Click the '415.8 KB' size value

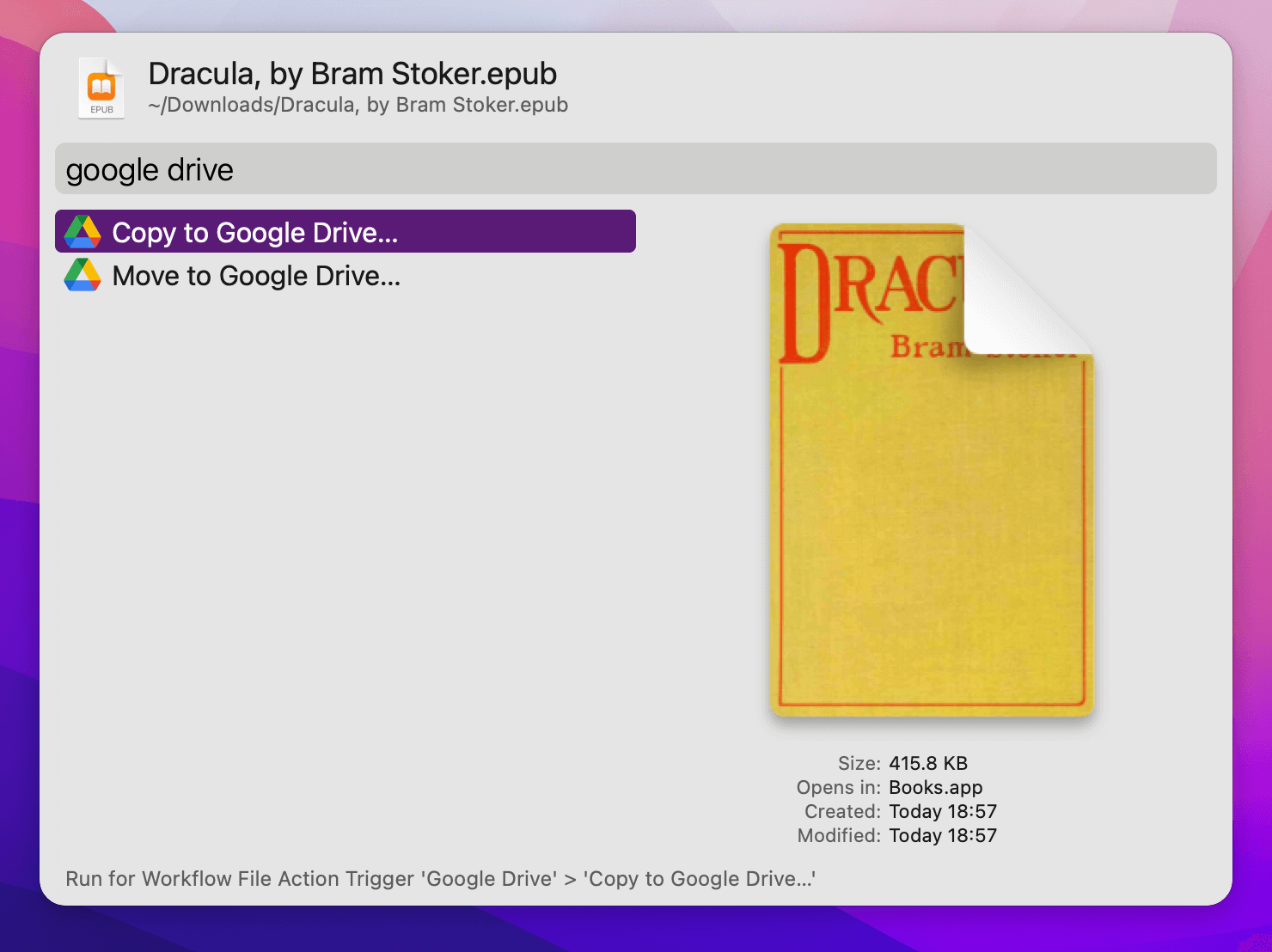(x=928, y=763)
